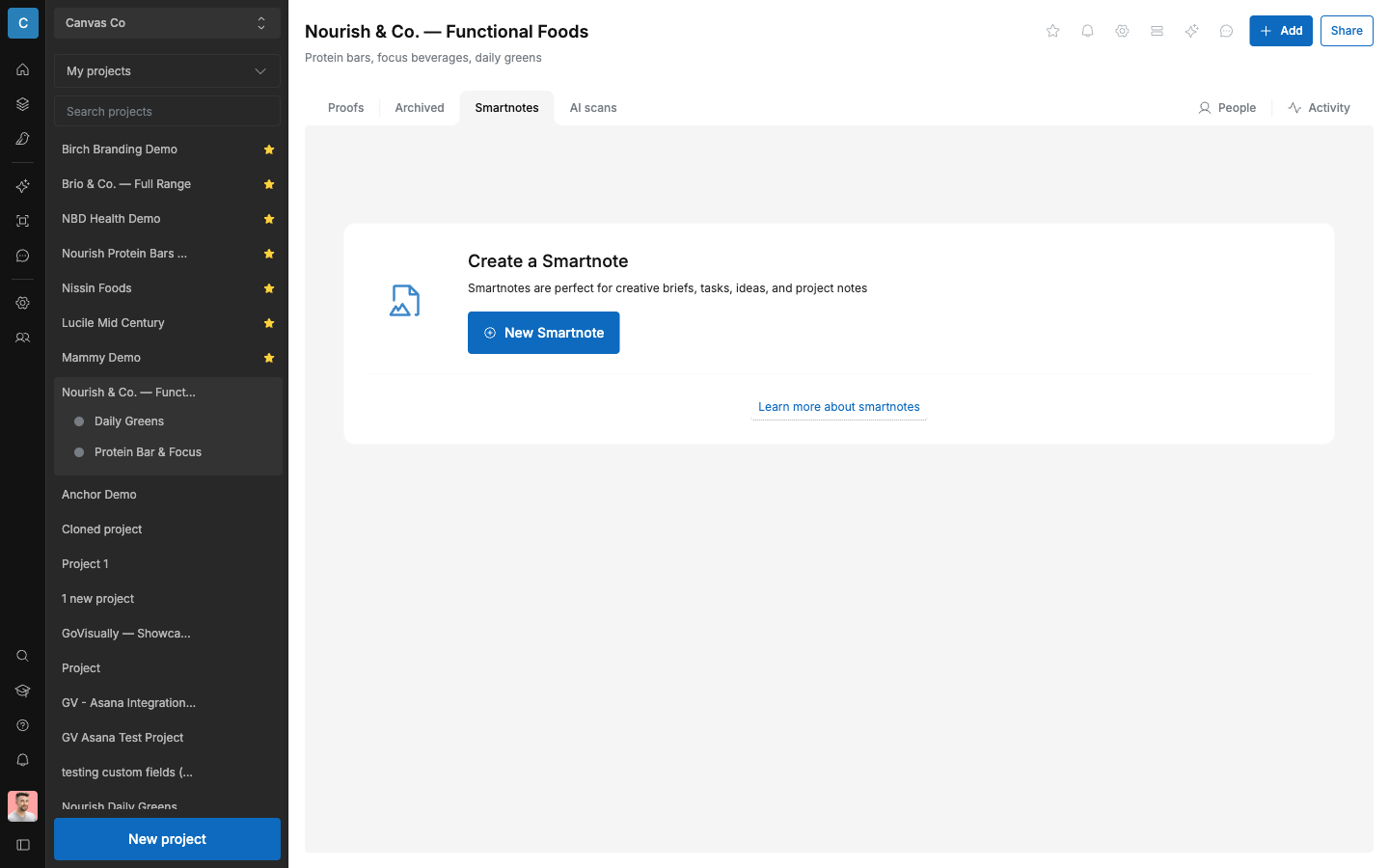Remove star from Nissin Foods

[269, 288]
